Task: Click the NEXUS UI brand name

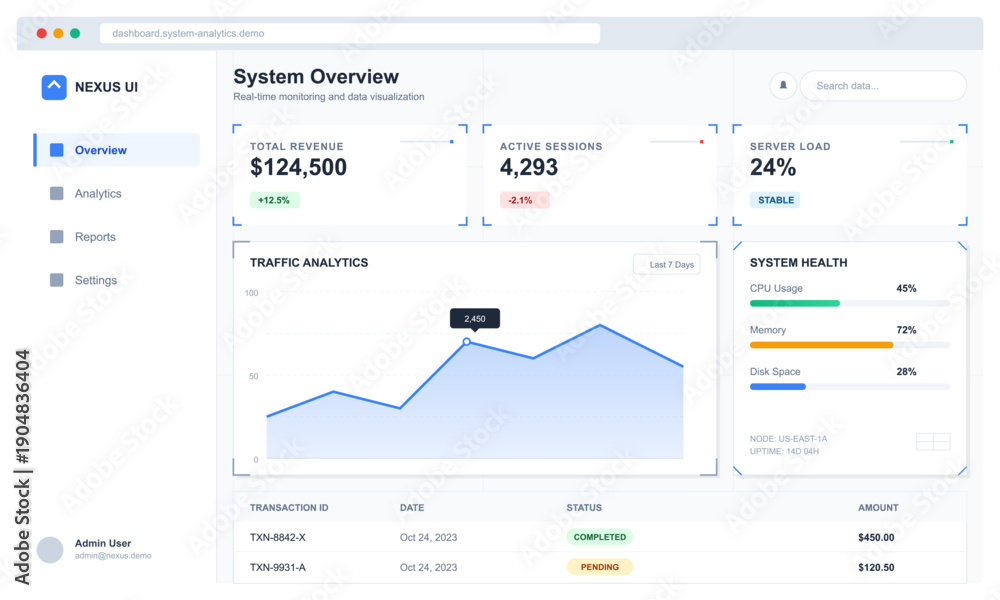Action: coord(107,87)
